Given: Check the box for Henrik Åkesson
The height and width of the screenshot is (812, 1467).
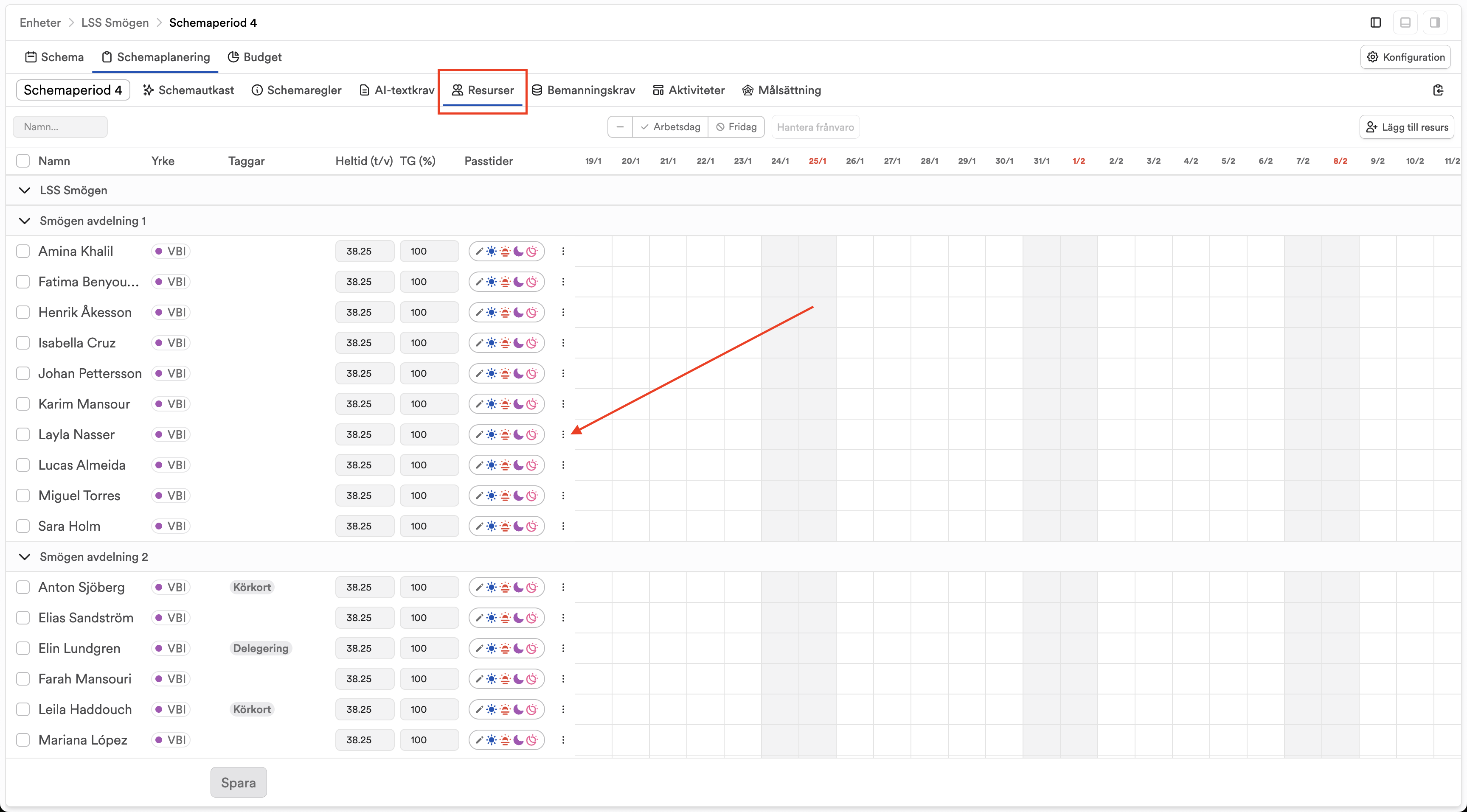Looking at the screenshot, I should [23, 312].
